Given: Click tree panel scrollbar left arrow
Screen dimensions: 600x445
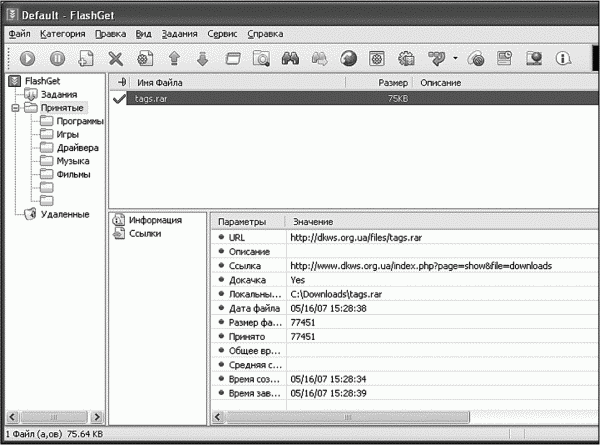Looking at the screenshot, I should click(12, 417).
